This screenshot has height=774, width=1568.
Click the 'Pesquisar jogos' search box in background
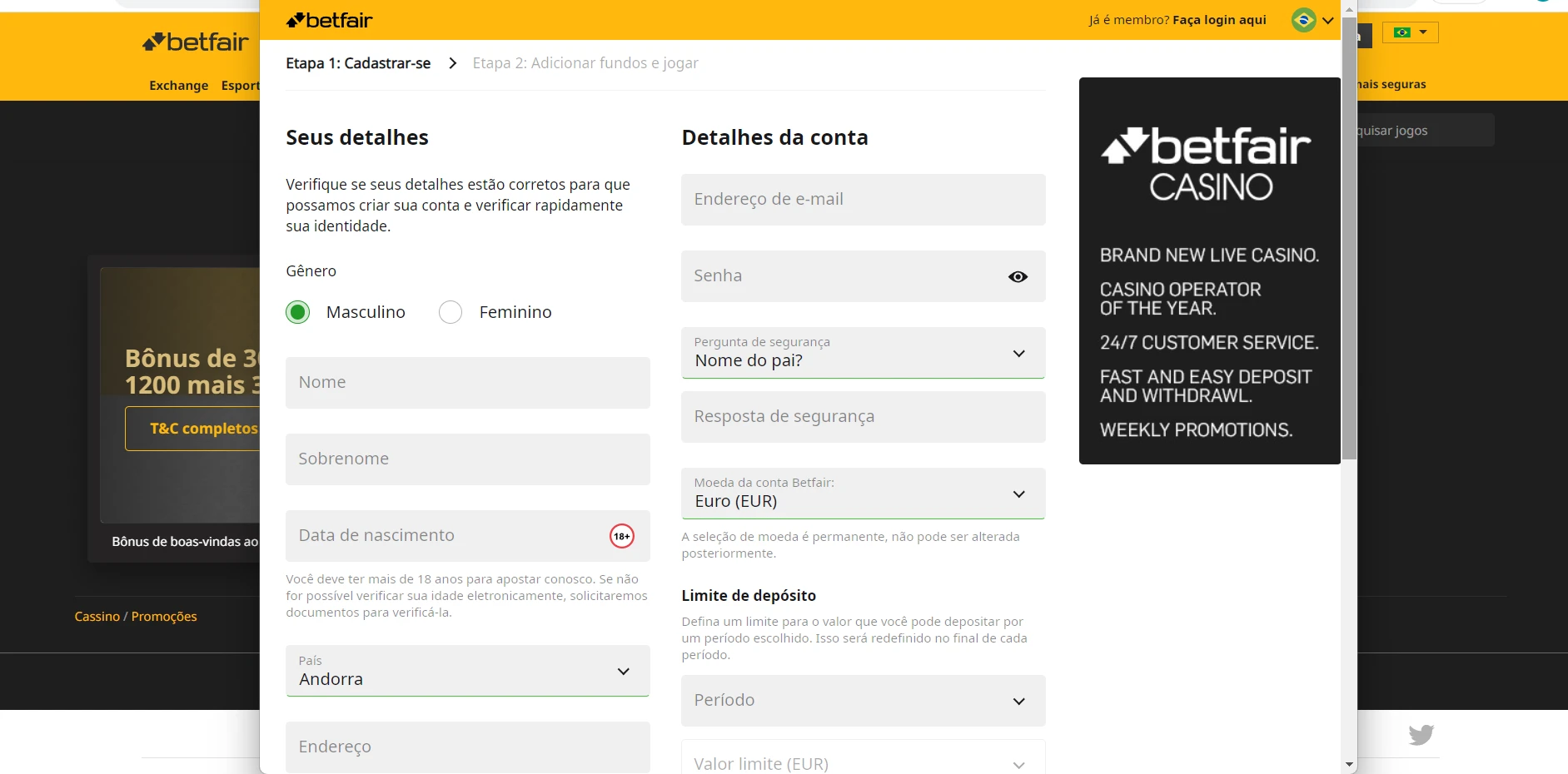pyautogui.click(x=1426, y=131)
